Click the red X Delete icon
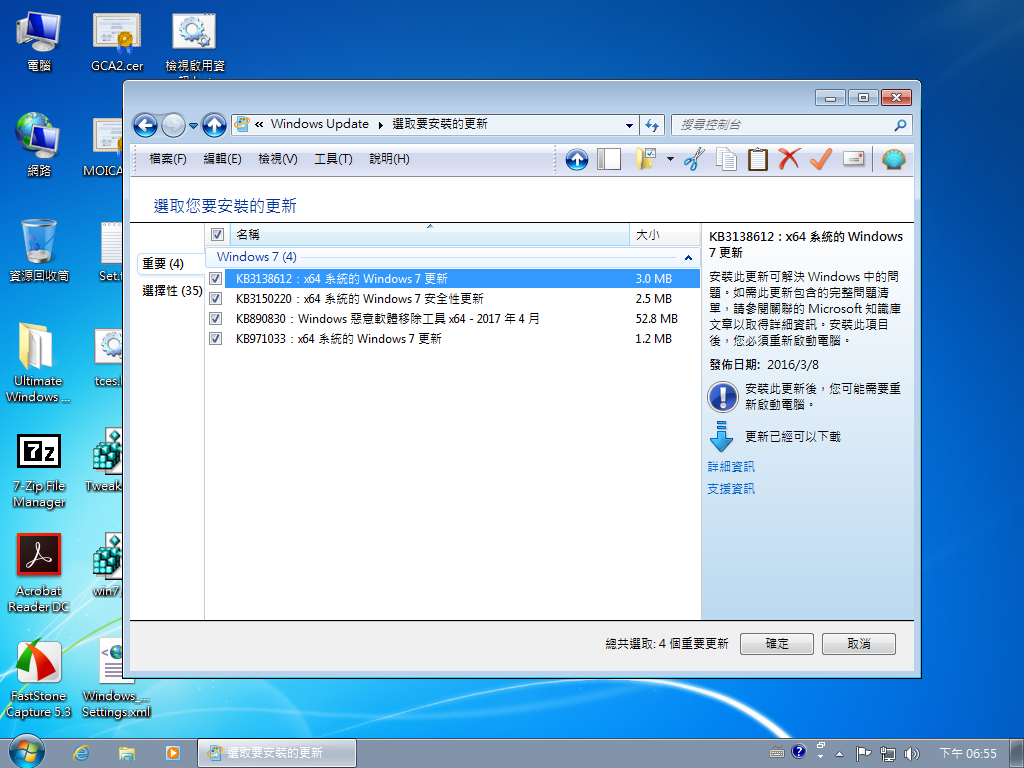1024x768 pixels. [x=789, y=159]
